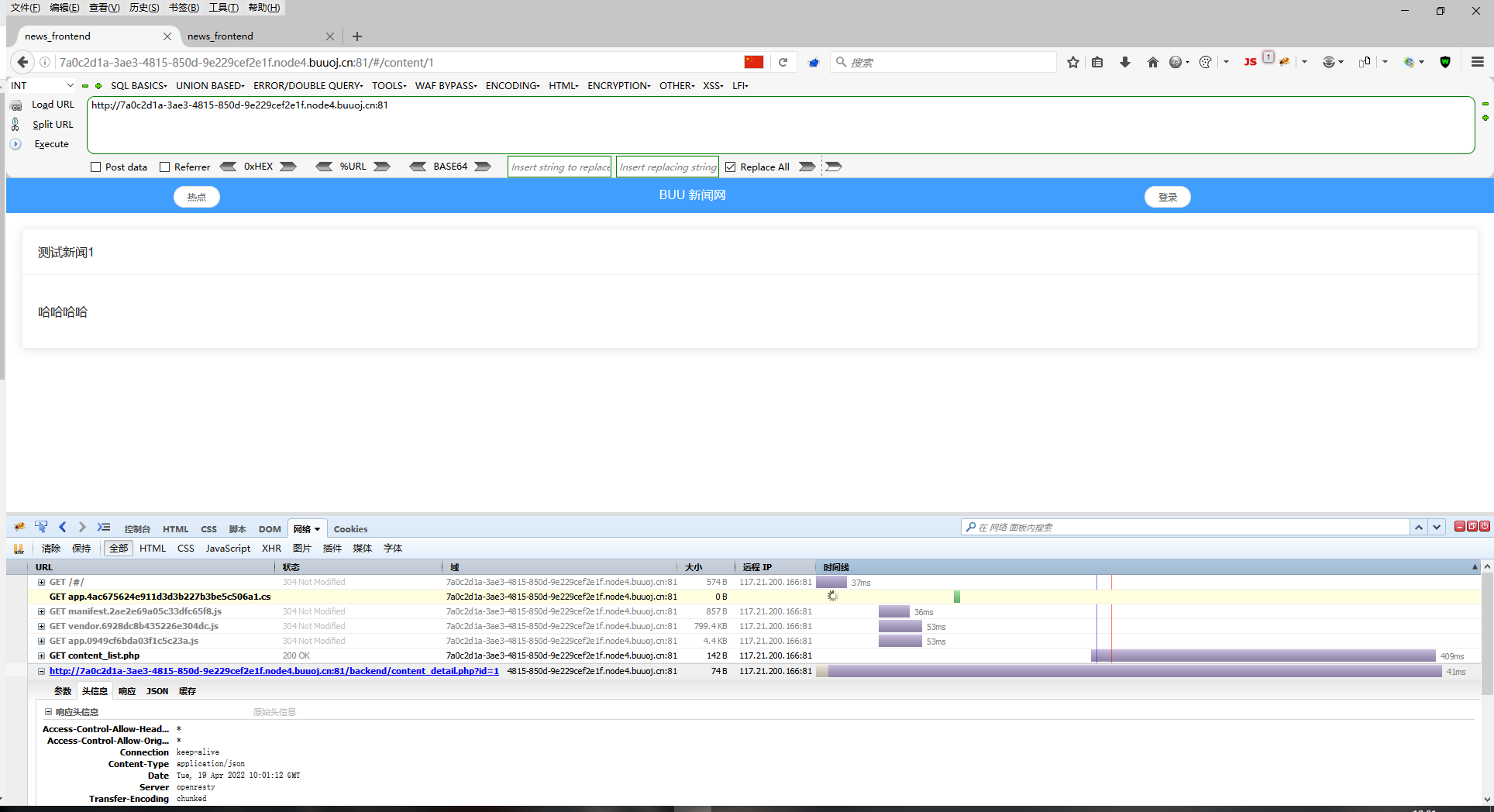Check the Referrer option
1494x812 pixels.
pyautogui.click(x=165, y=167)
